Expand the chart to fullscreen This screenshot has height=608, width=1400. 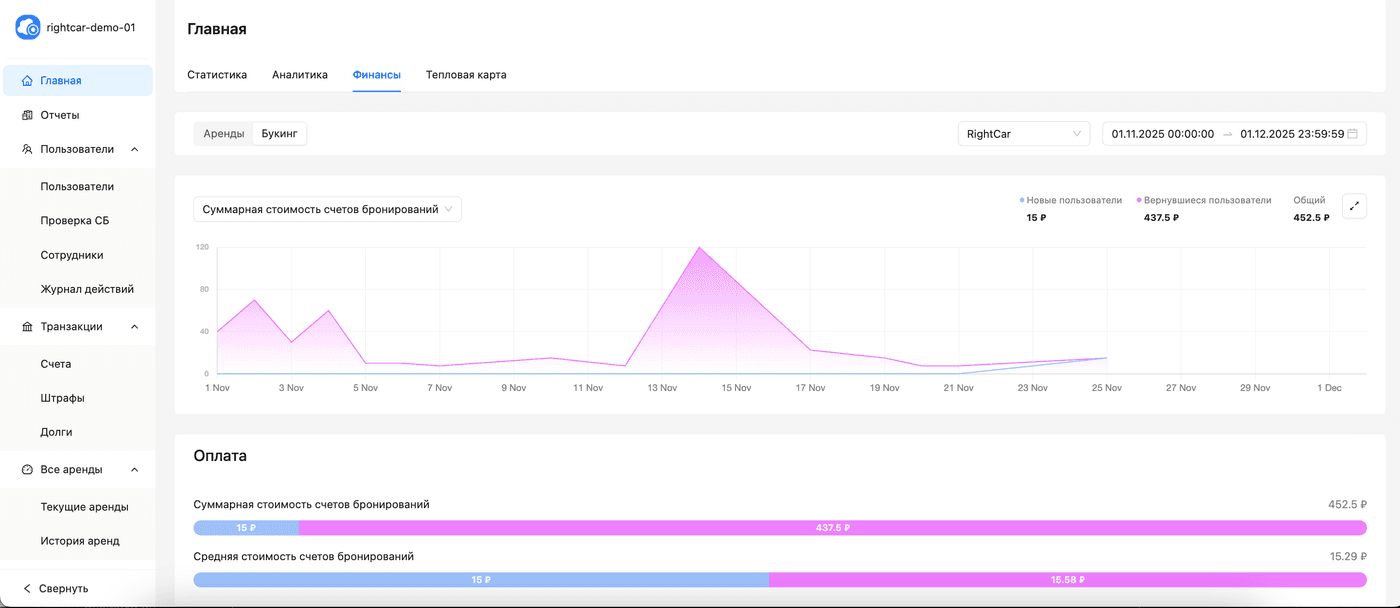(x=1354, y=206)
